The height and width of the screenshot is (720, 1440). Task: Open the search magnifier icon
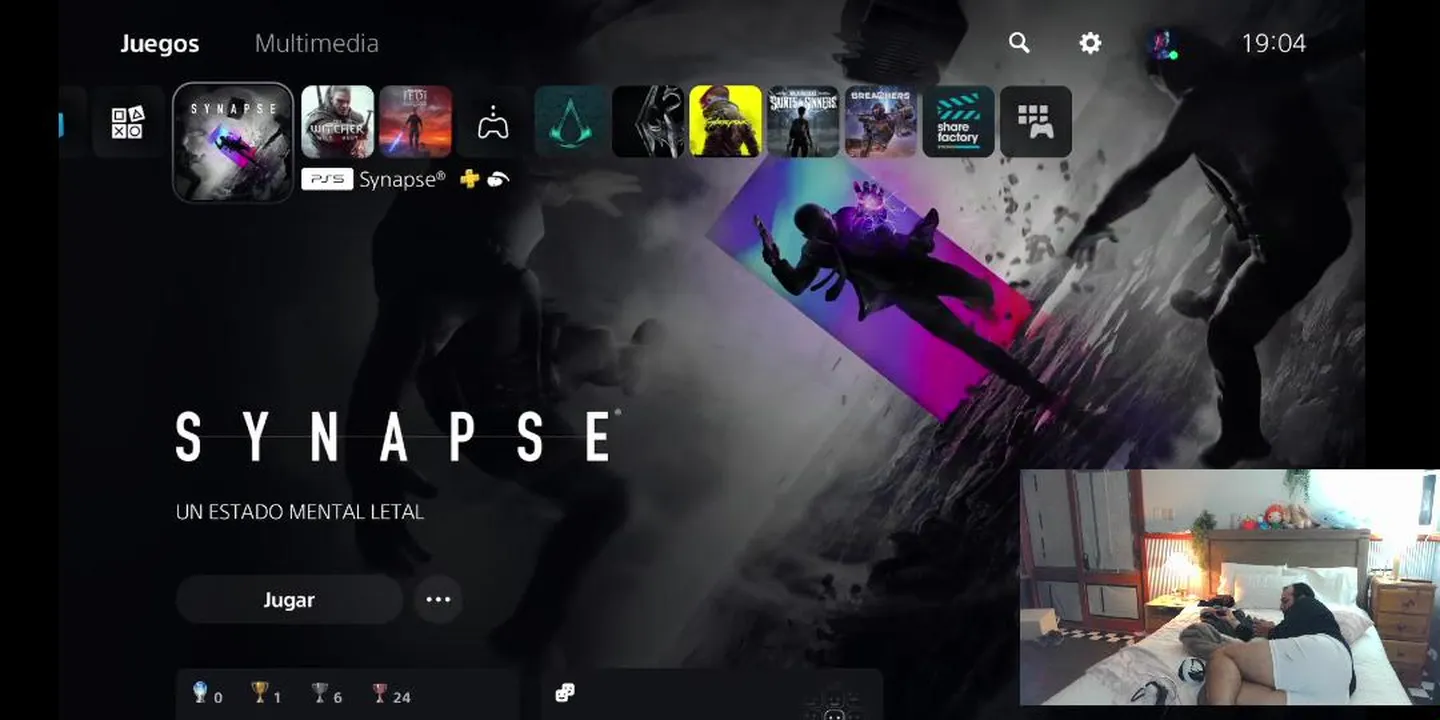1019,43
